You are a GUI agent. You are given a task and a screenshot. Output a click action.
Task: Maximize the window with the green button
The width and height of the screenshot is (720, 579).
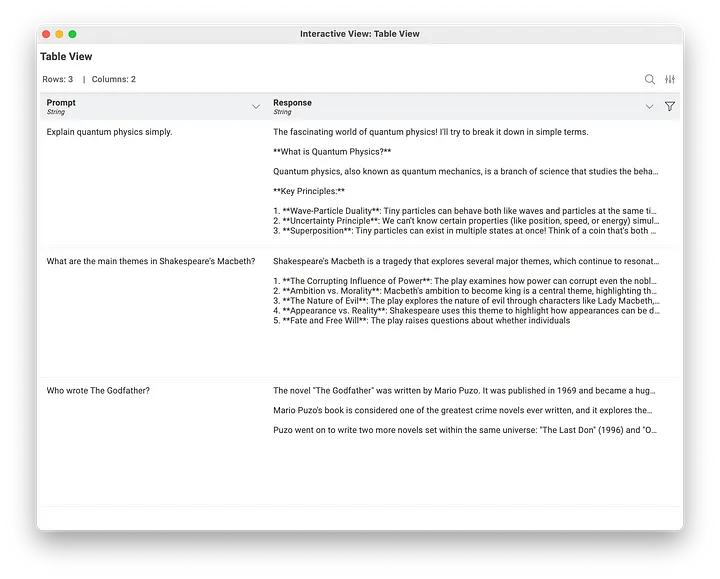point(72,34)
